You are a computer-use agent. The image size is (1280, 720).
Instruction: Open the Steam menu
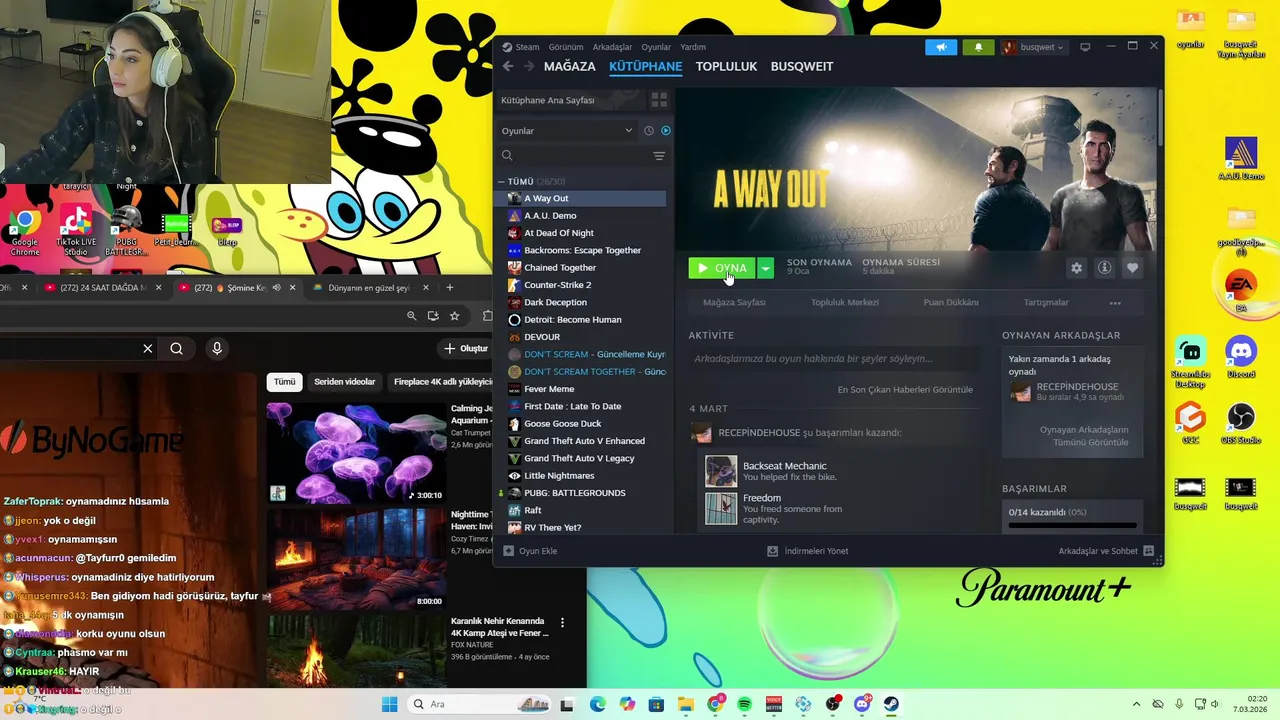(521, 47)
